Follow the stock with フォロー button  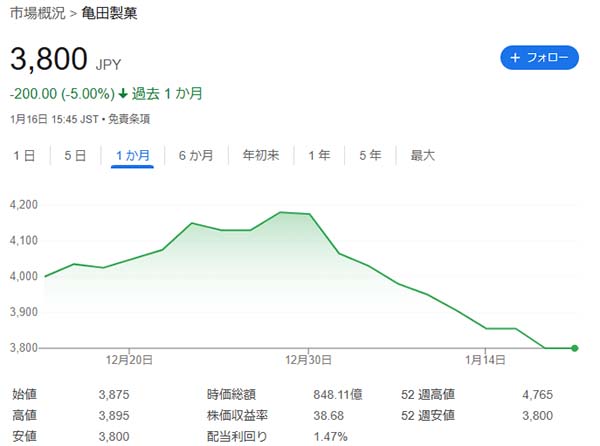point(540,58)
